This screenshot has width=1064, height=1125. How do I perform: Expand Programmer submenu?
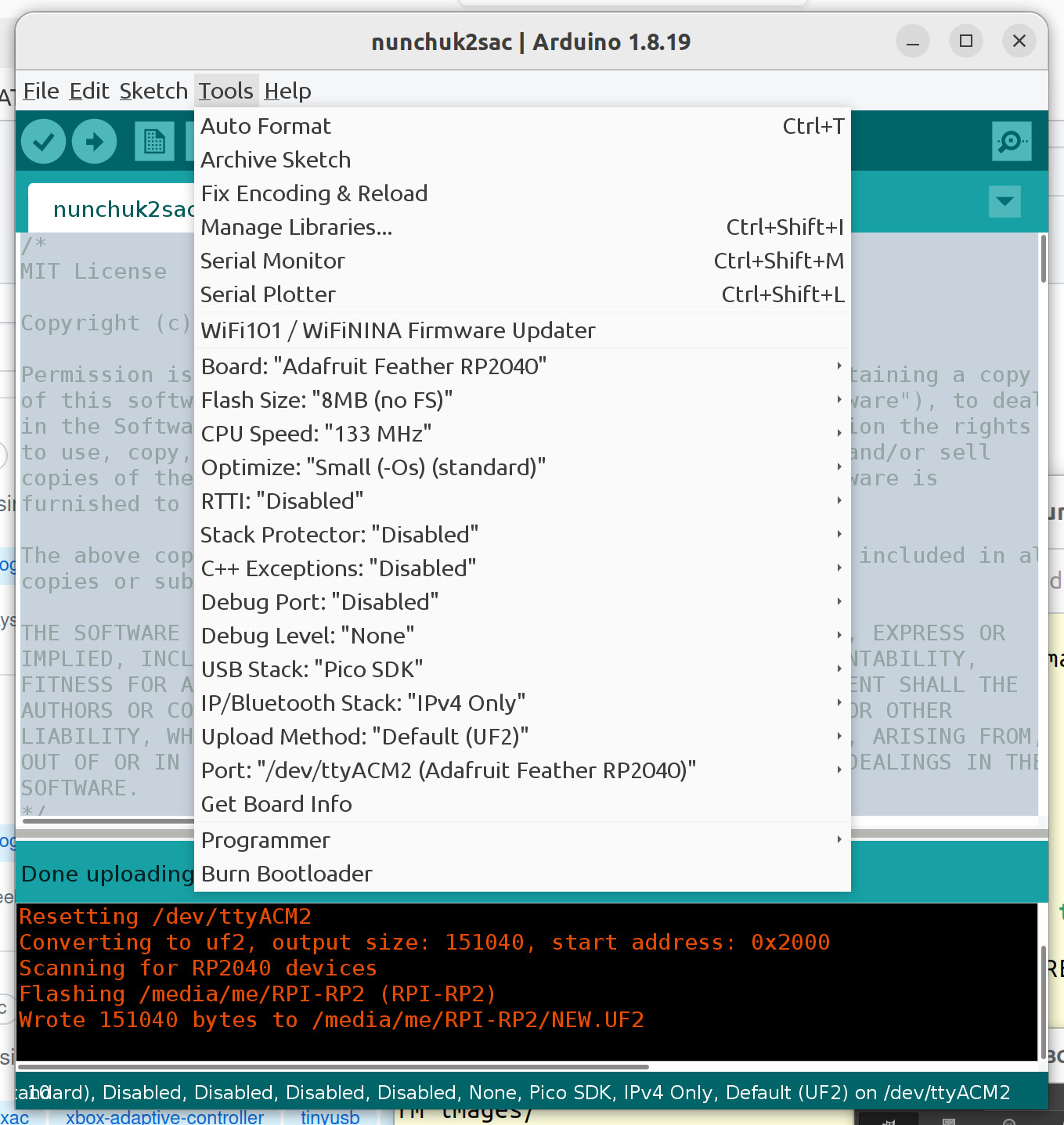click(x=522, y=840)
